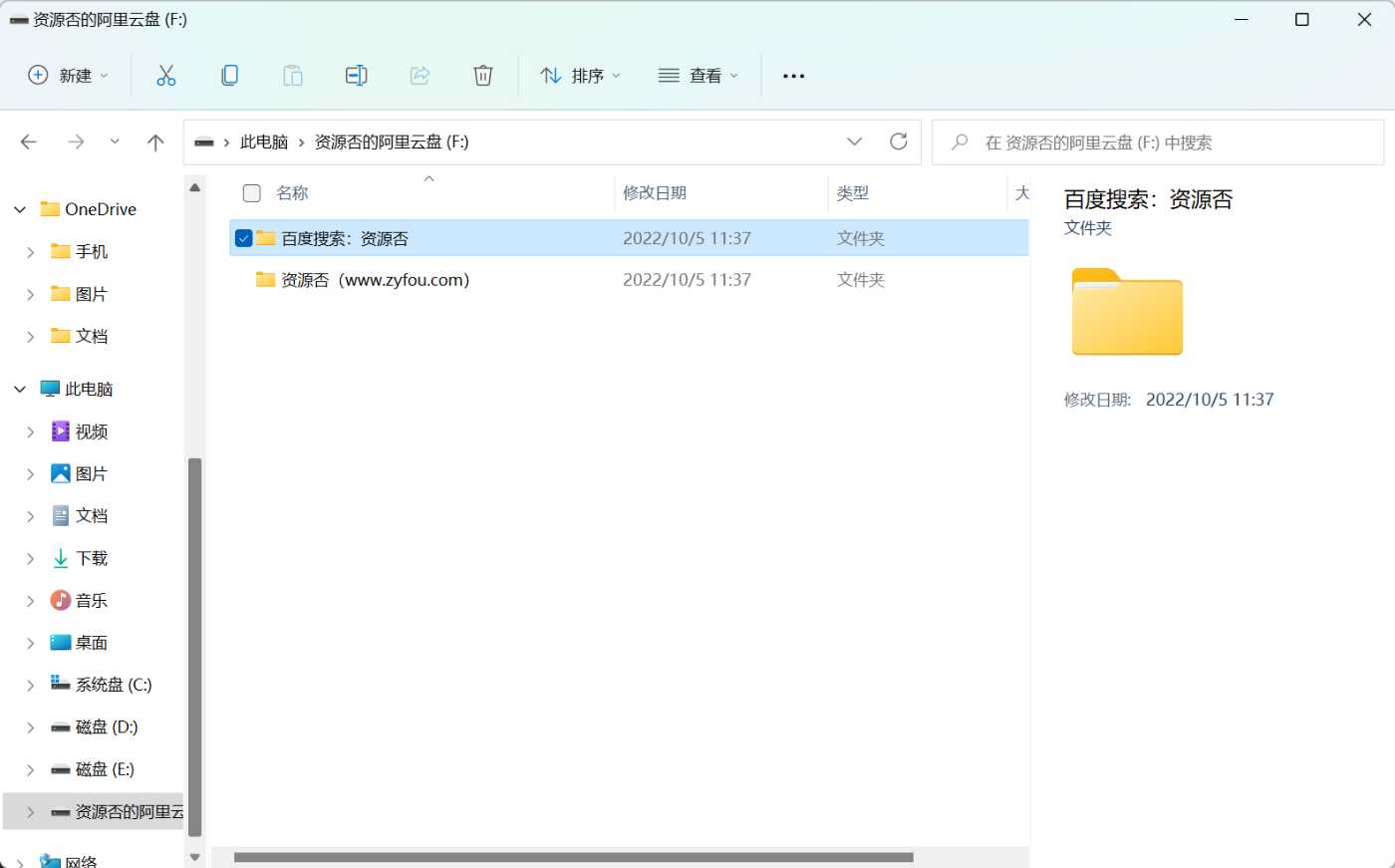Go up one directory level
The image size is (1395, 868).
(x=155, y=143)
